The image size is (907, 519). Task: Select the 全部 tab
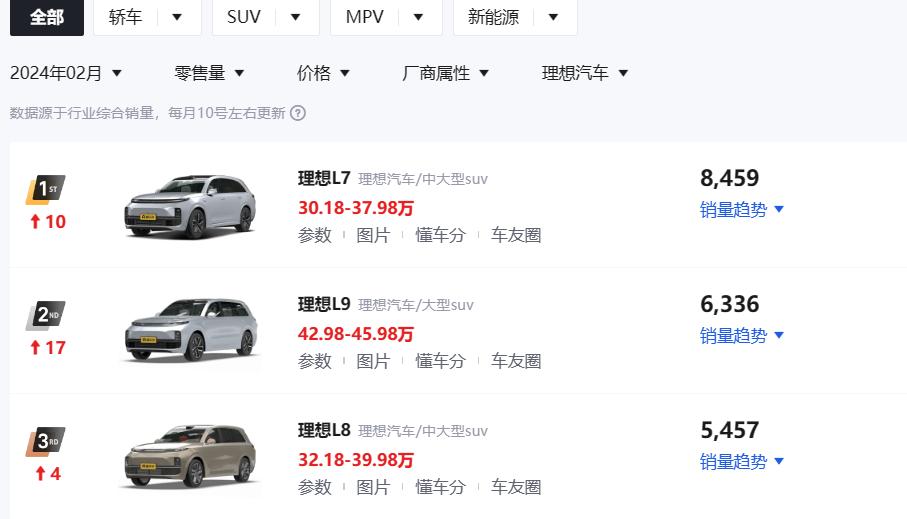click(x=47, y=17)
